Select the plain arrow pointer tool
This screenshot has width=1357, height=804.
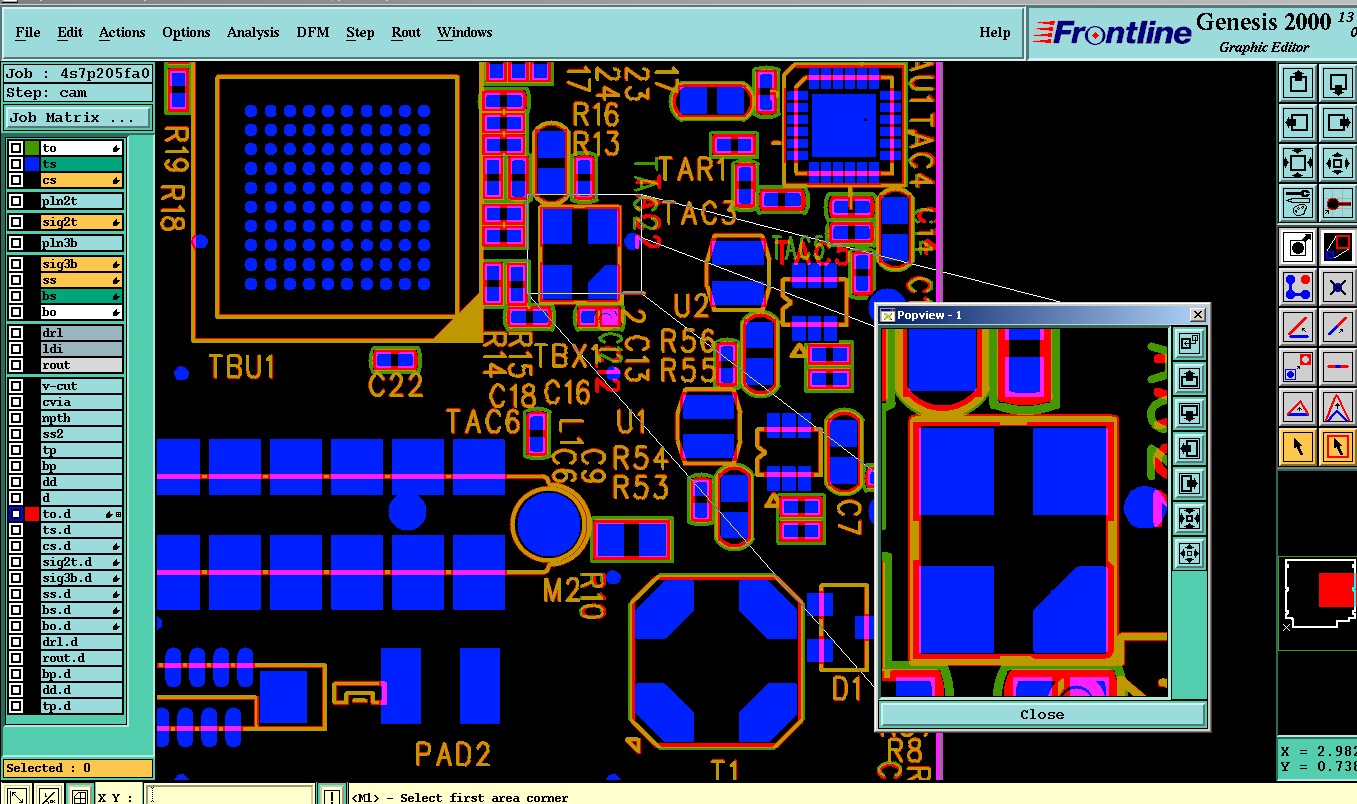click(1298, 446)
